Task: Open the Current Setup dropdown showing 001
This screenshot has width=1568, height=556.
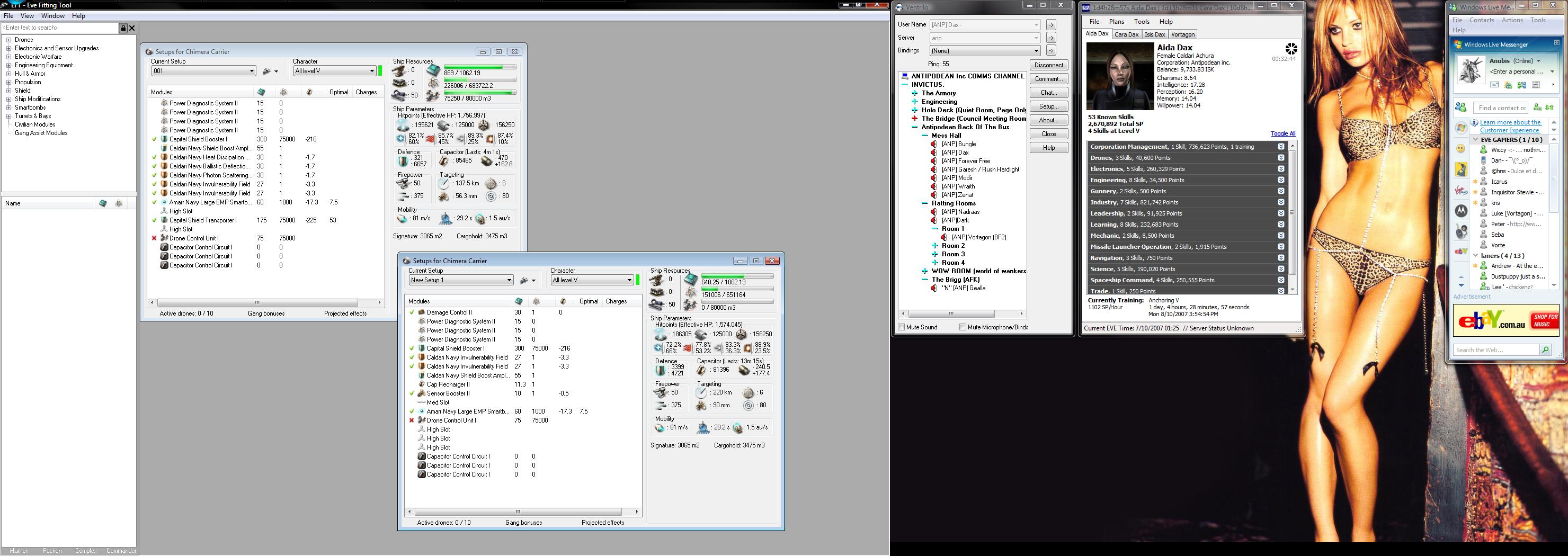Action: point(203,70)
